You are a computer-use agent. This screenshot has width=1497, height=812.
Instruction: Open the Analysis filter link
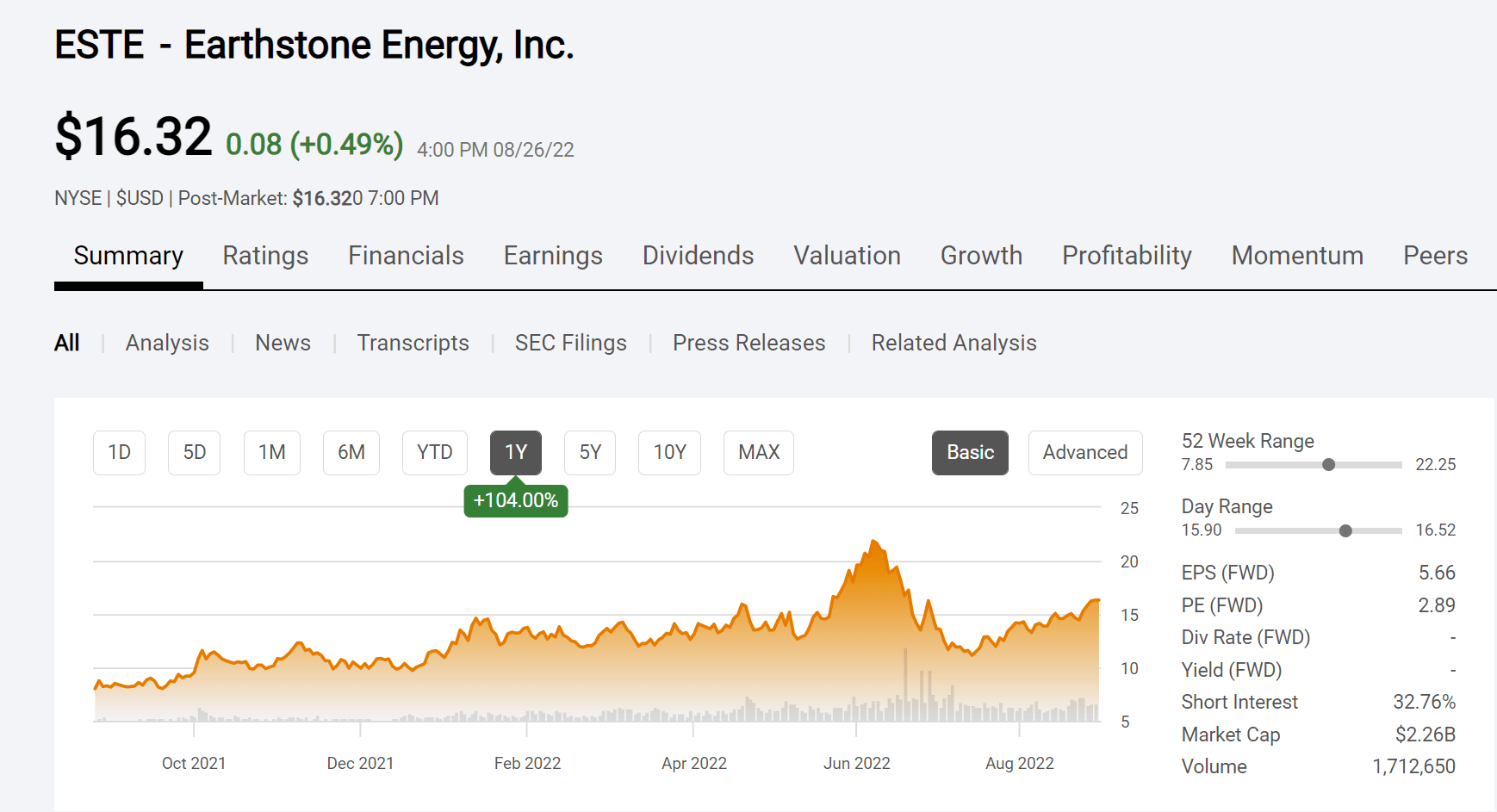coord(167,343)
